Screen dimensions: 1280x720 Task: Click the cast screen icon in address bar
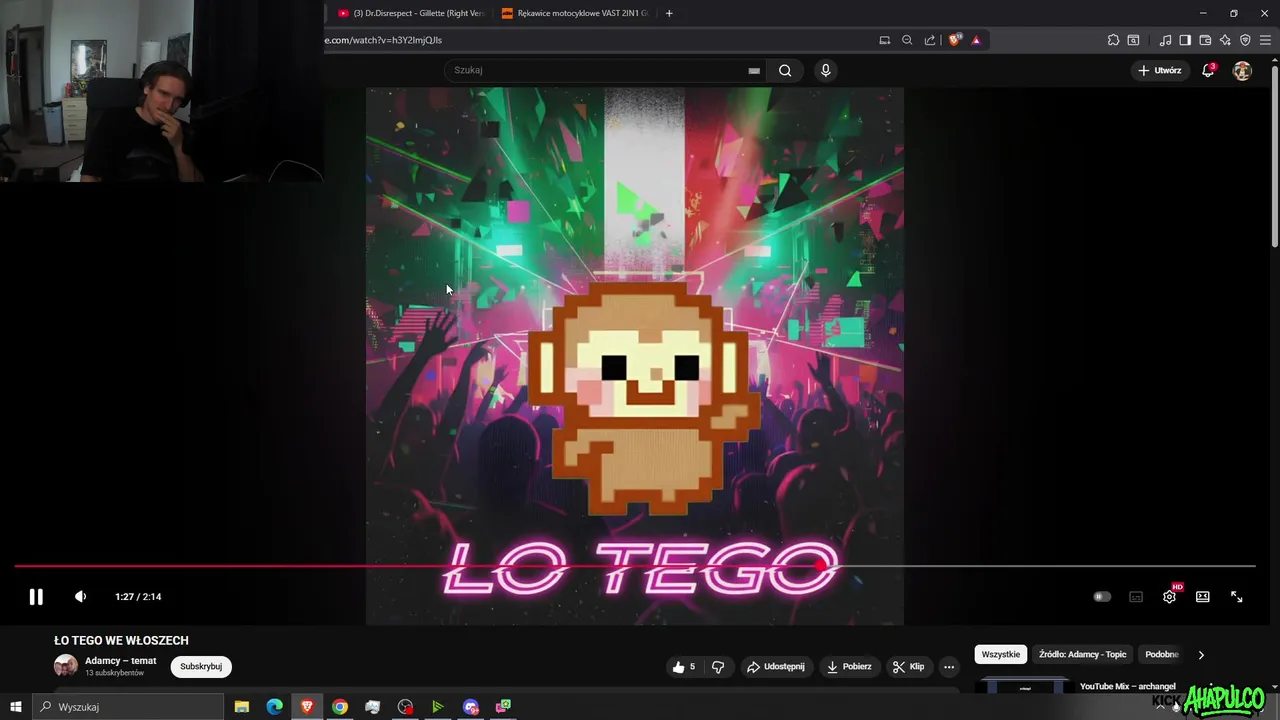884,40
